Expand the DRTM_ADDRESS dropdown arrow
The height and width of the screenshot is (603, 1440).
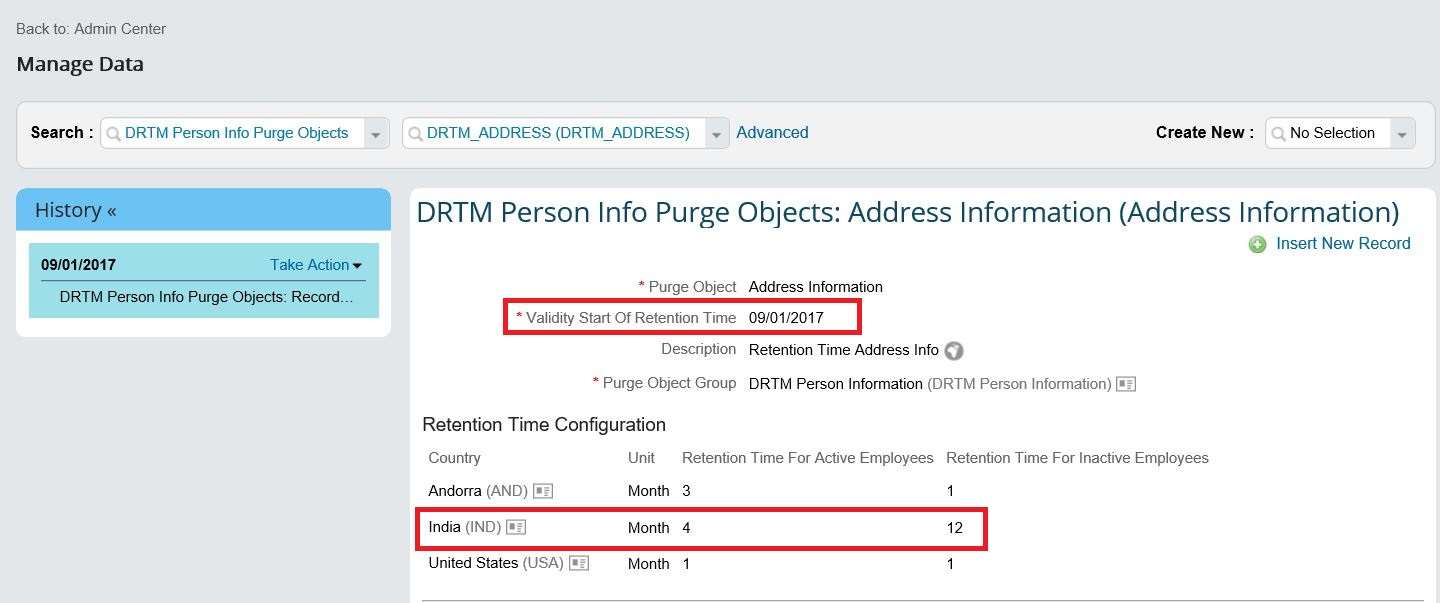point(716,133)
